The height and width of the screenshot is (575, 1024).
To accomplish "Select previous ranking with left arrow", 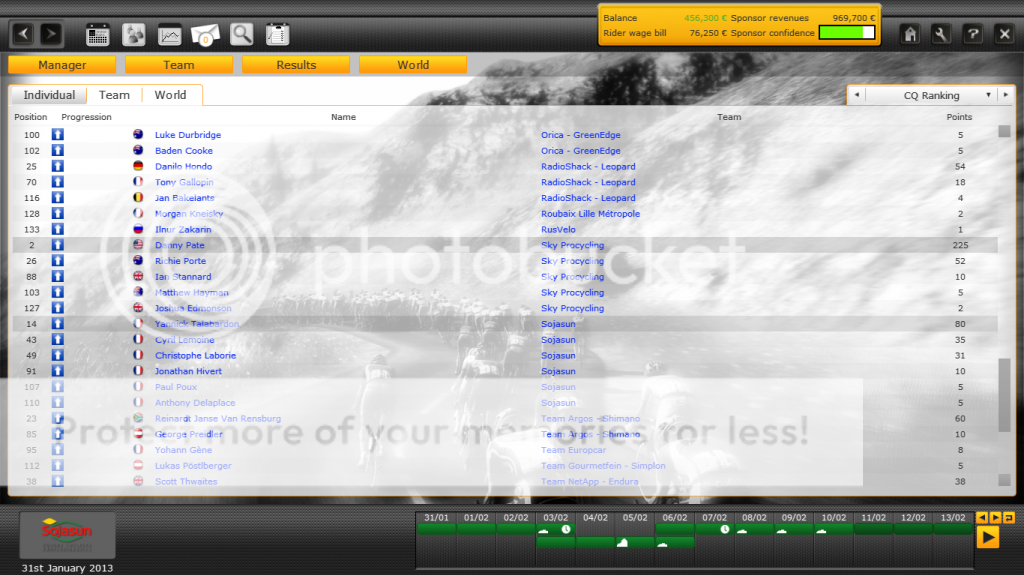I will coord(857,95).
